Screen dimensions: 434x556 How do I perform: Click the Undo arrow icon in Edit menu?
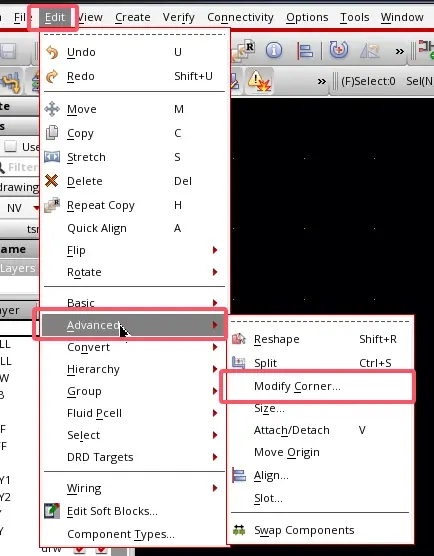pos(52,52)
